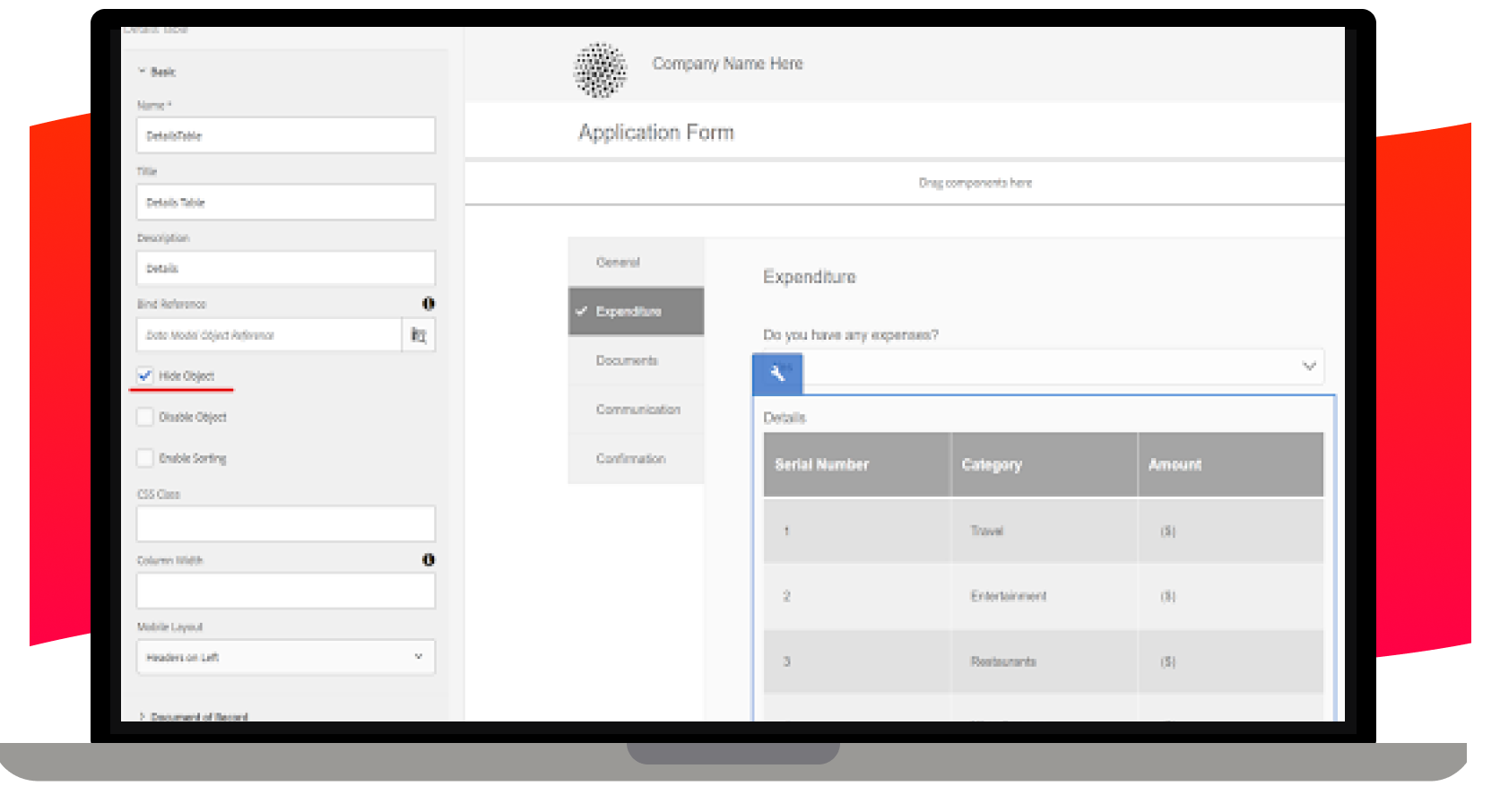Viewport: 1500px width, 812px height.
Task: Click inside the empty CSS Class field
Action: coord(285,523)
